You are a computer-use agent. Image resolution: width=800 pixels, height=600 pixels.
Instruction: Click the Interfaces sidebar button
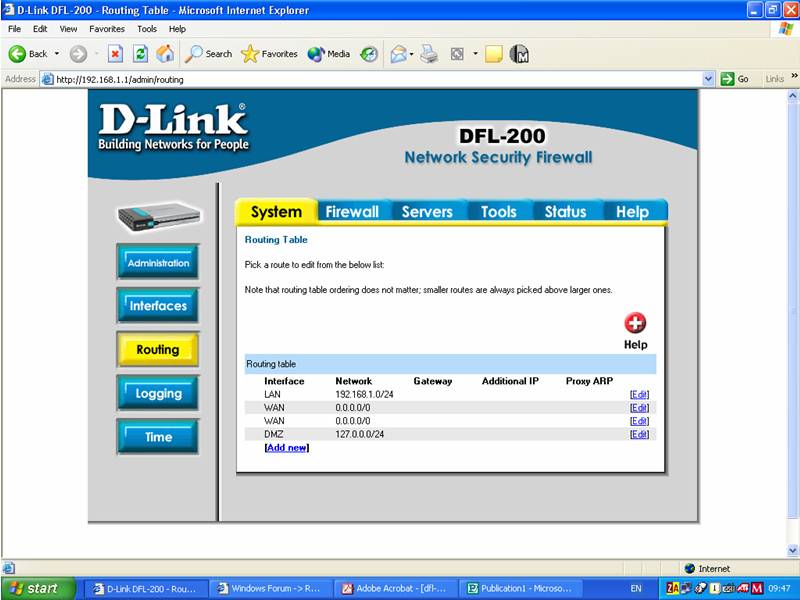point(158,306)
